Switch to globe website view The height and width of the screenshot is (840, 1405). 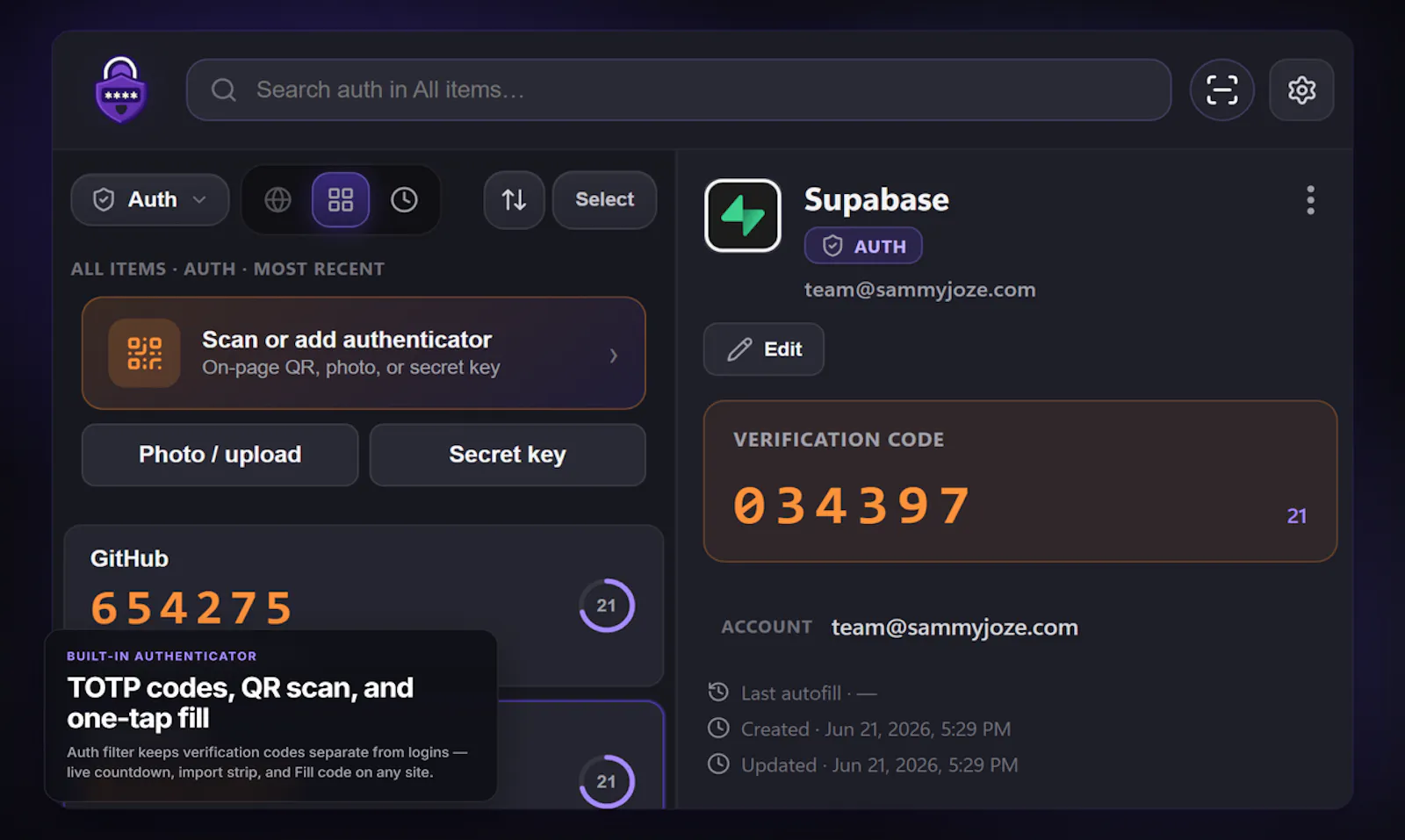(x=277, y=199)
